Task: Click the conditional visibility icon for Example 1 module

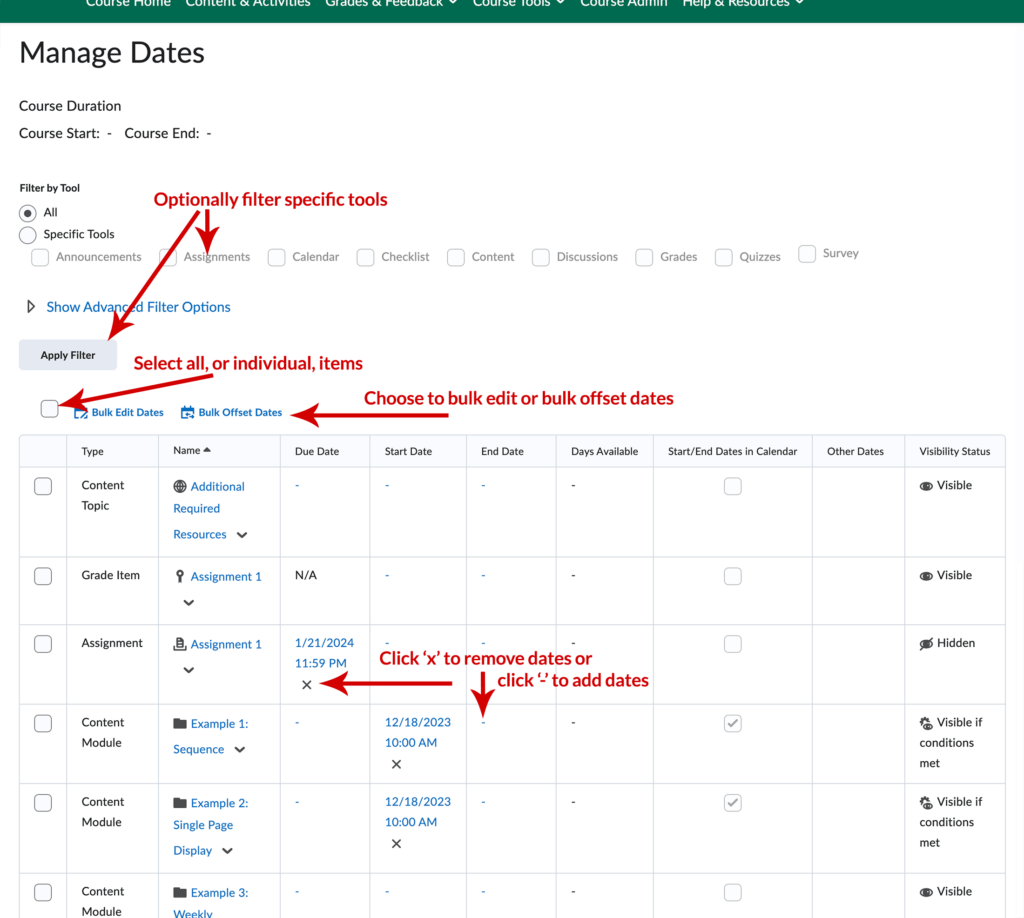Action: (x=925, y=722)
